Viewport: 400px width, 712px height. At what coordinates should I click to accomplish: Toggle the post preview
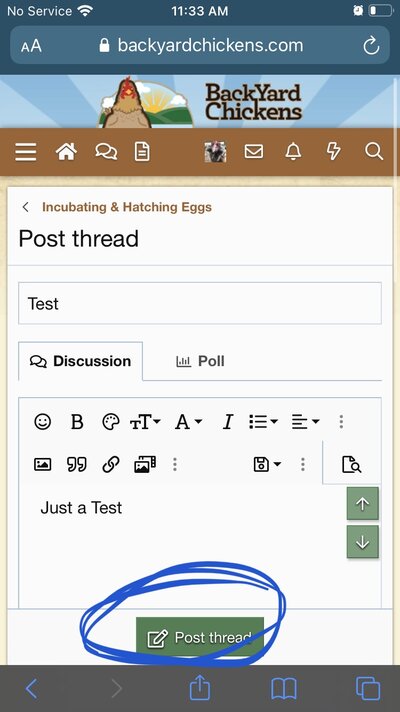[x=351, y=465]
